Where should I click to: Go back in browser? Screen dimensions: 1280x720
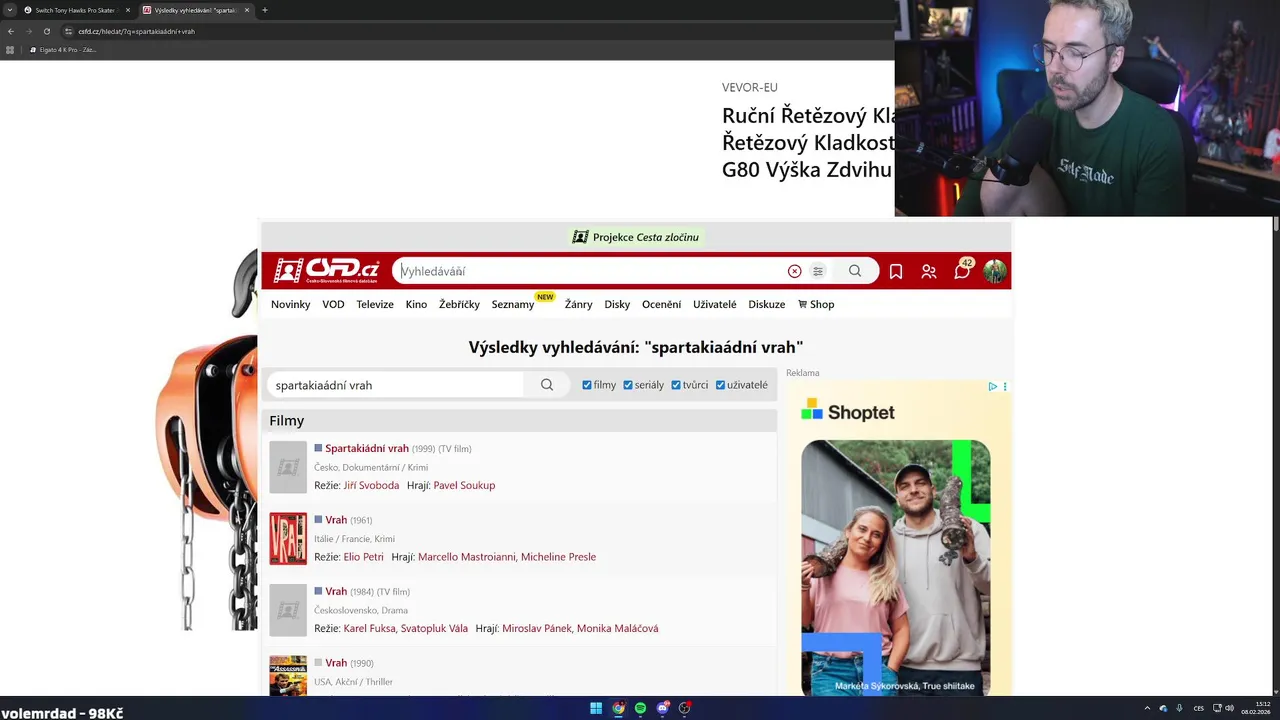11,31
